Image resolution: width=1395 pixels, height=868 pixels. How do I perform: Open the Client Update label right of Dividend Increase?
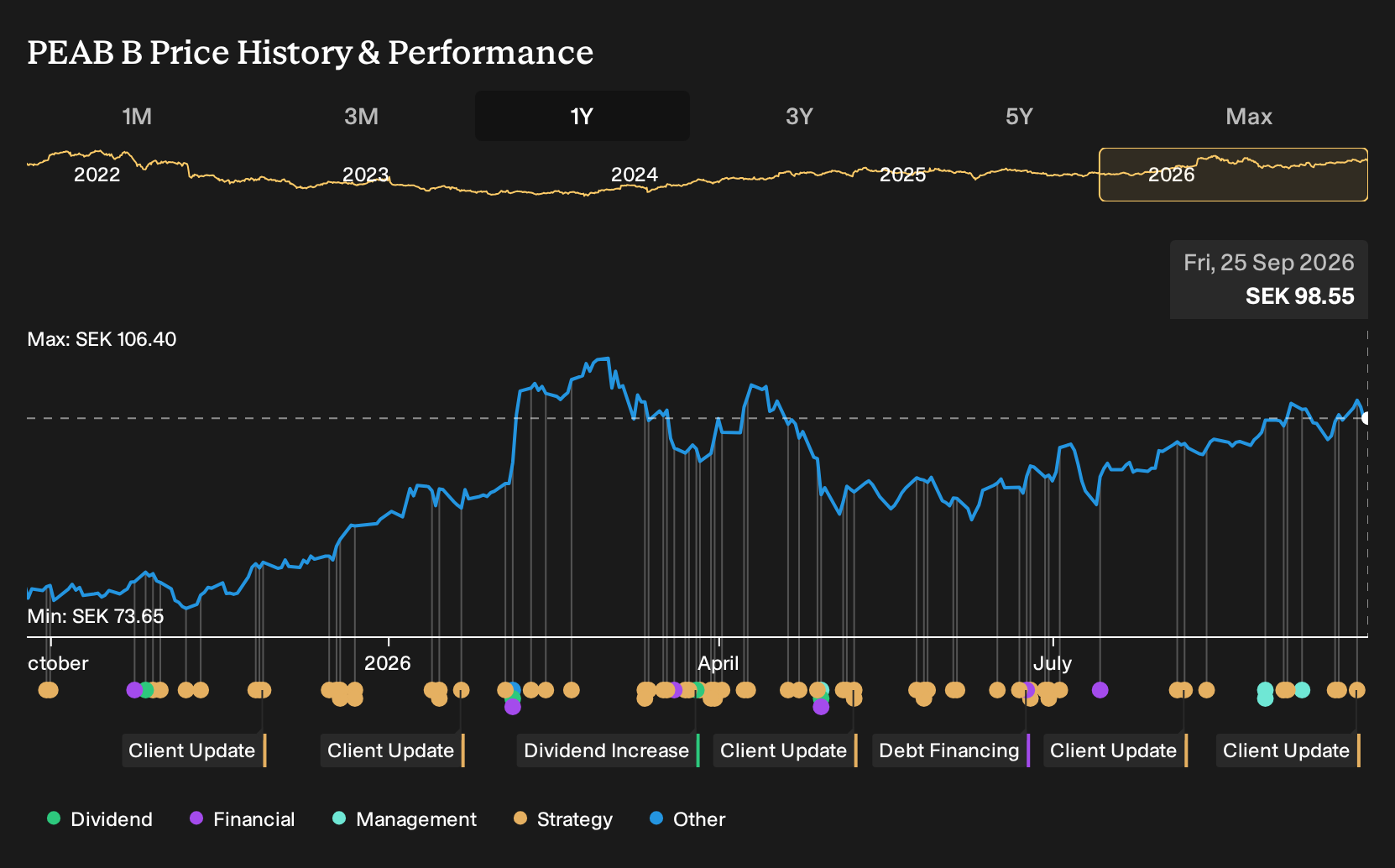tap(785, 750)
